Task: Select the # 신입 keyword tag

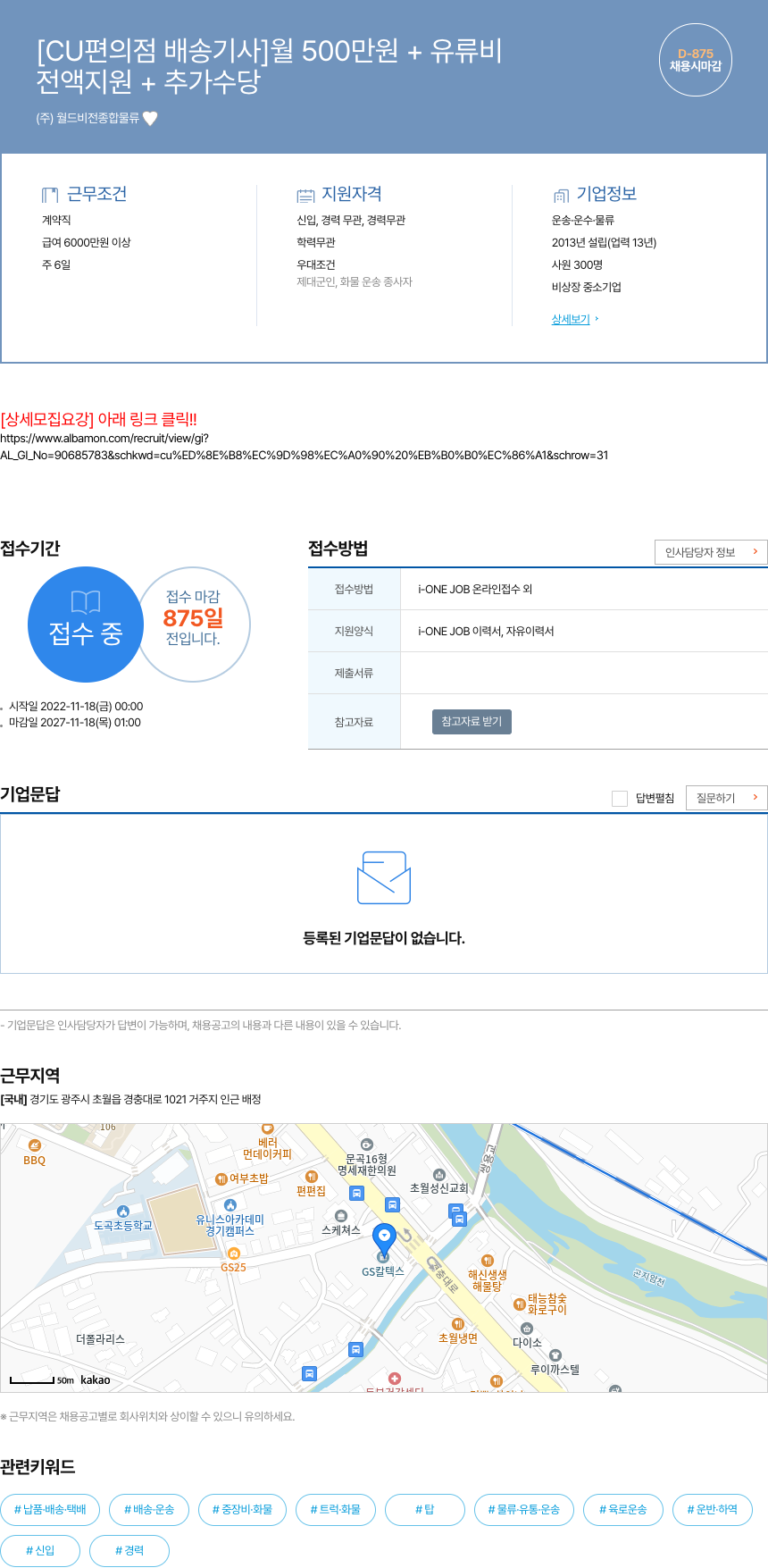Action: 40,1551
